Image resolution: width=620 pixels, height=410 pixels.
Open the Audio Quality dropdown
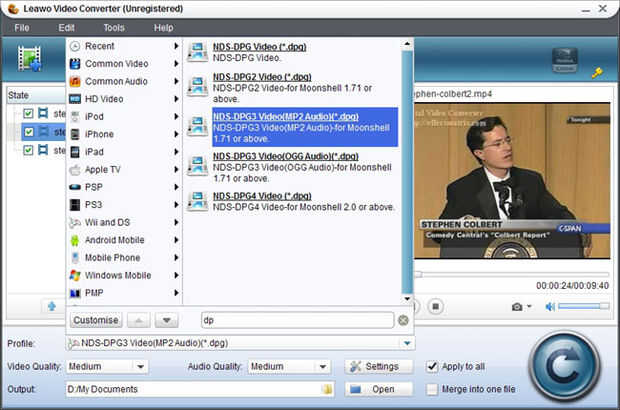pos(289,367)
